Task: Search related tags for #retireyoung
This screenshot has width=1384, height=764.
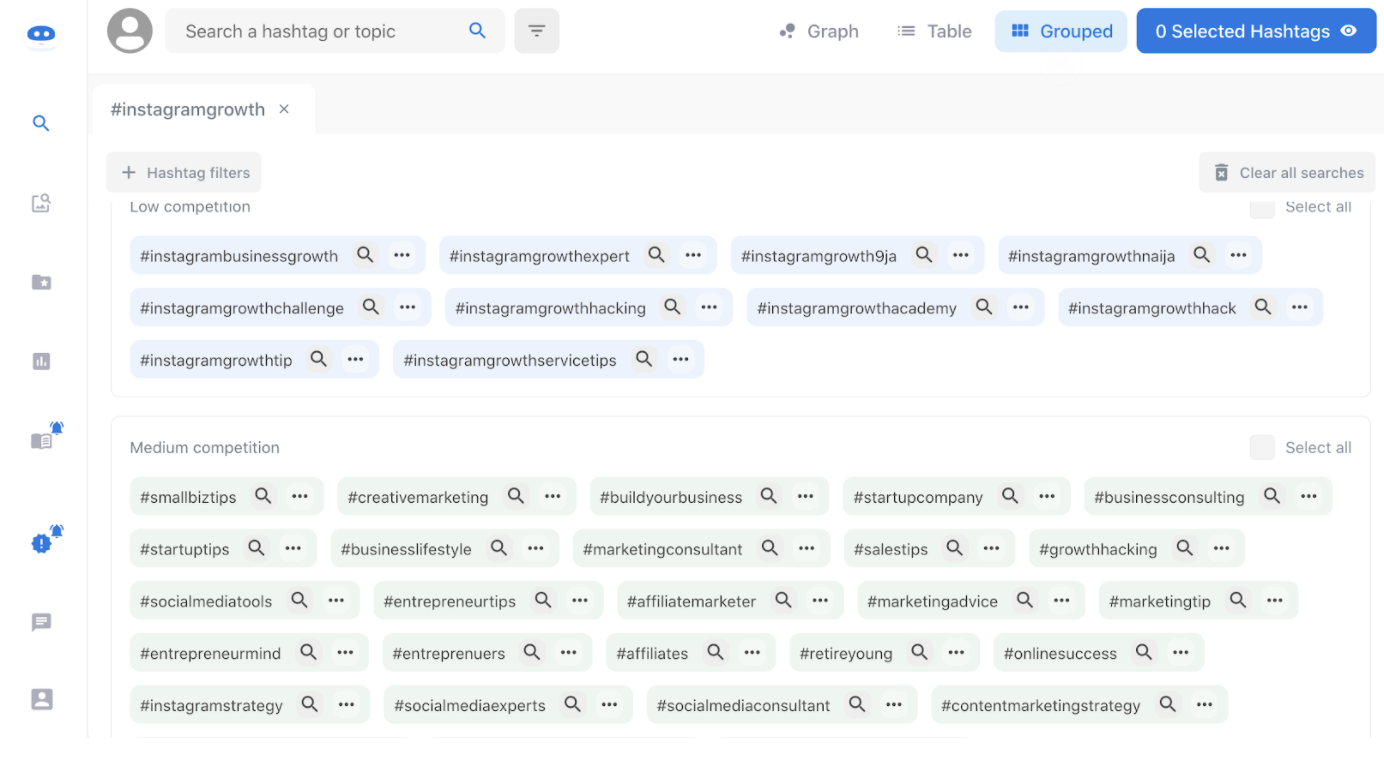Action: pyautogui.click(x=919, y=652)
